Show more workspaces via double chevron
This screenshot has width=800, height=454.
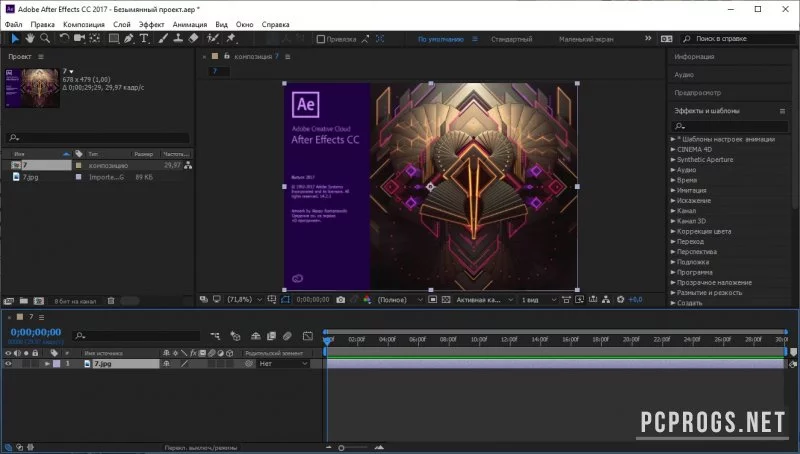point(648,38)
